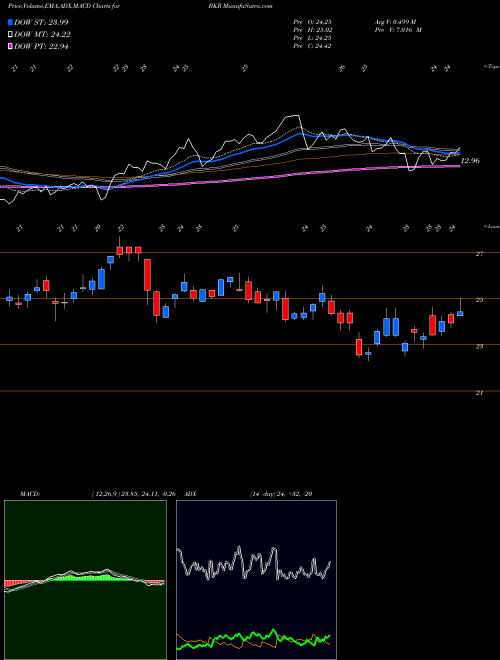Click the 'MACD:' indicator label
The width and height of the screenshot is (500, 660).
[30, 494]
